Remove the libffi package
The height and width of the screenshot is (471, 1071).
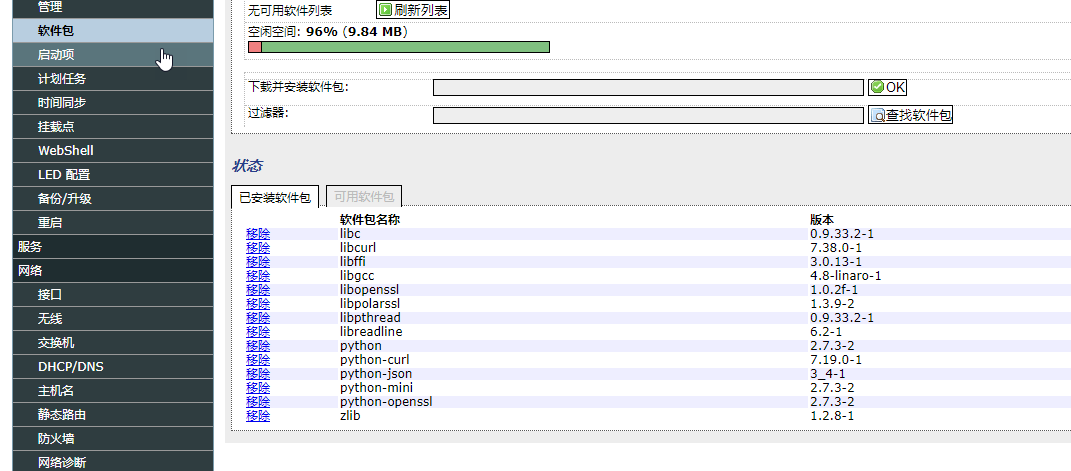[258, 261]
